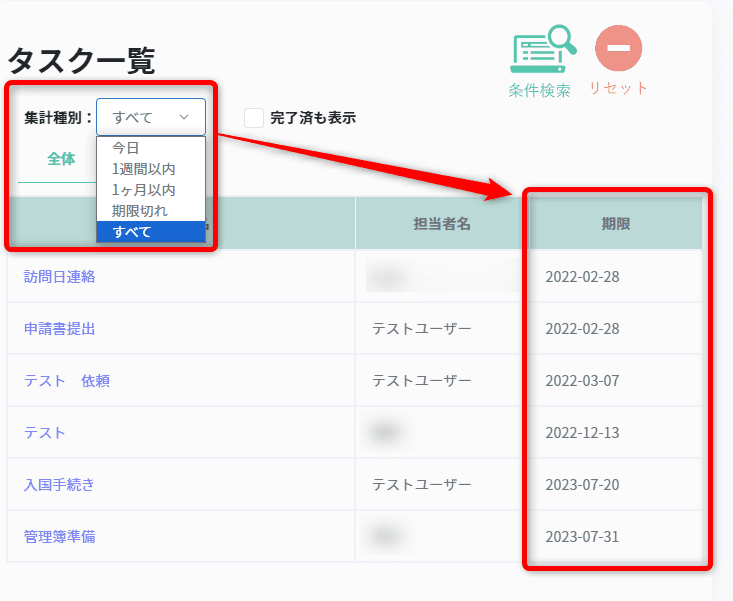Image resolution: width=733 pixels, height=601 pixels.
Task: Click the 担当者名 column header
Action: pyautogui.click(x=442, y=224)
